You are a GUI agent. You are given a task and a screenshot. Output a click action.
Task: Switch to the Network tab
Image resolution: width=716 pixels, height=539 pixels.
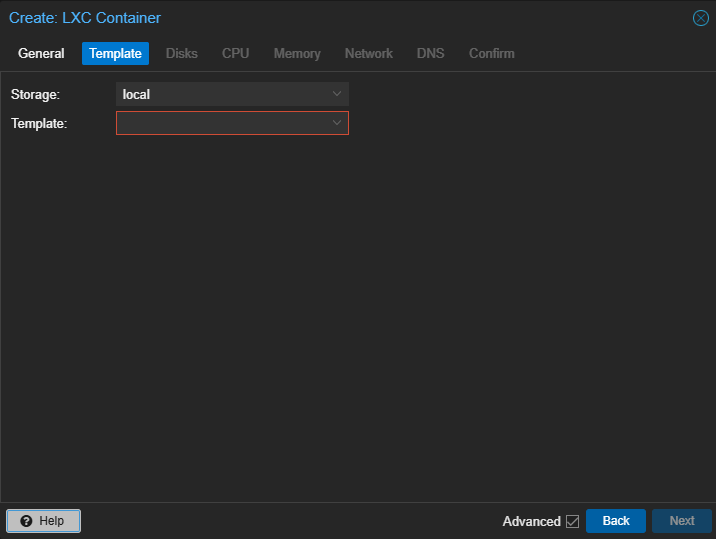coord(369,53)
